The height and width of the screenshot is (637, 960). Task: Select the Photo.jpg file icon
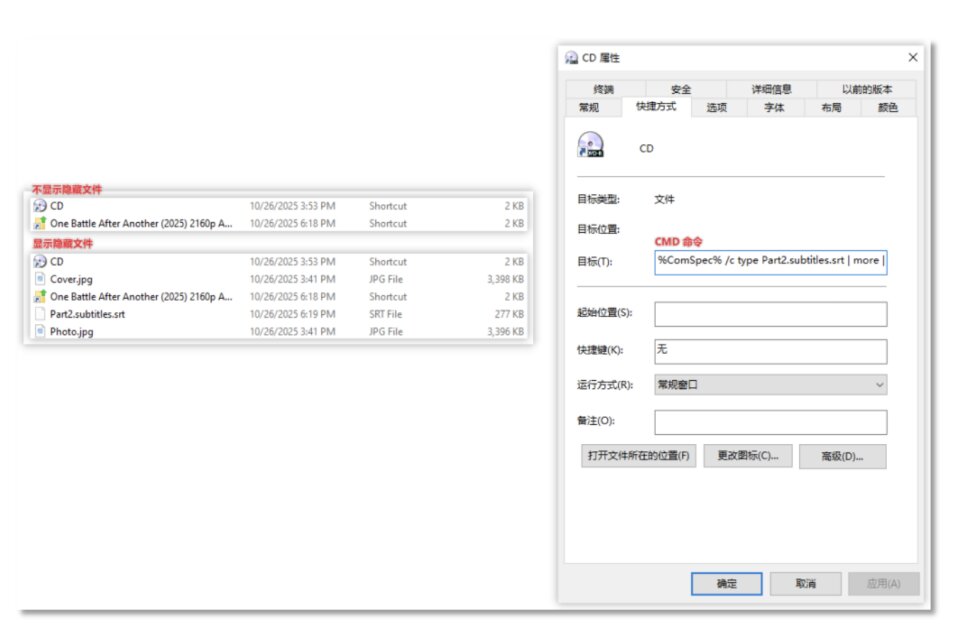pyautogui.click(x=40, y=332)
